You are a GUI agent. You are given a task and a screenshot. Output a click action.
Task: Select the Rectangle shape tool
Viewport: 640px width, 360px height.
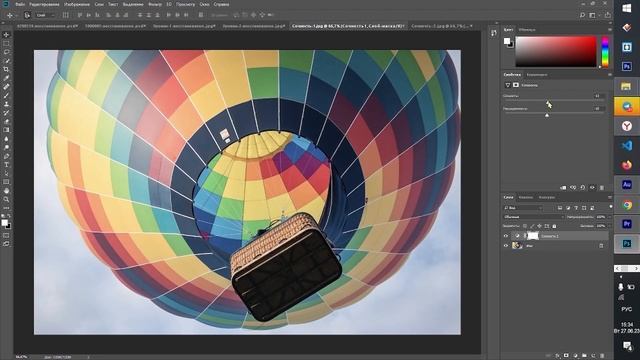6,182
